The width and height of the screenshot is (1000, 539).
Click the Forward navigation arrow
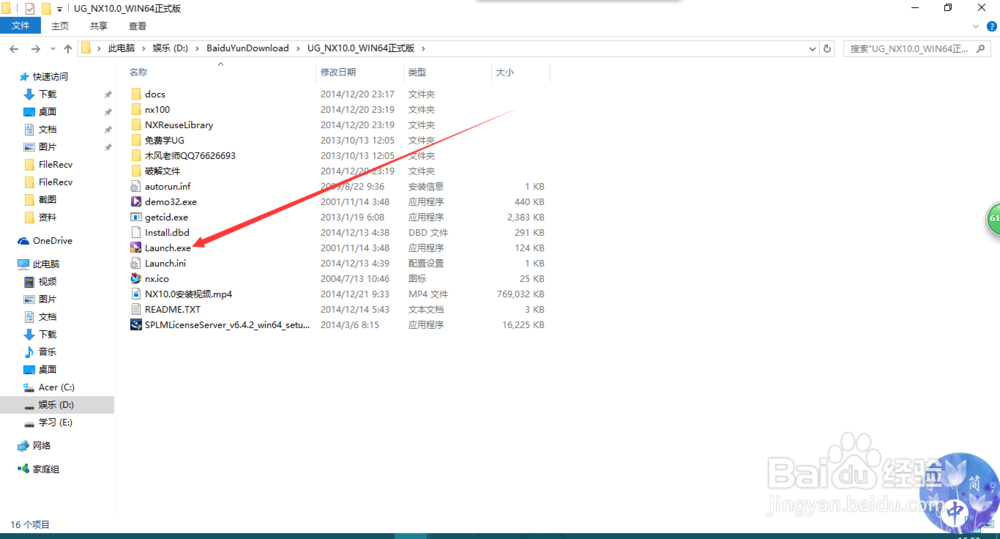tap(36, 48)
